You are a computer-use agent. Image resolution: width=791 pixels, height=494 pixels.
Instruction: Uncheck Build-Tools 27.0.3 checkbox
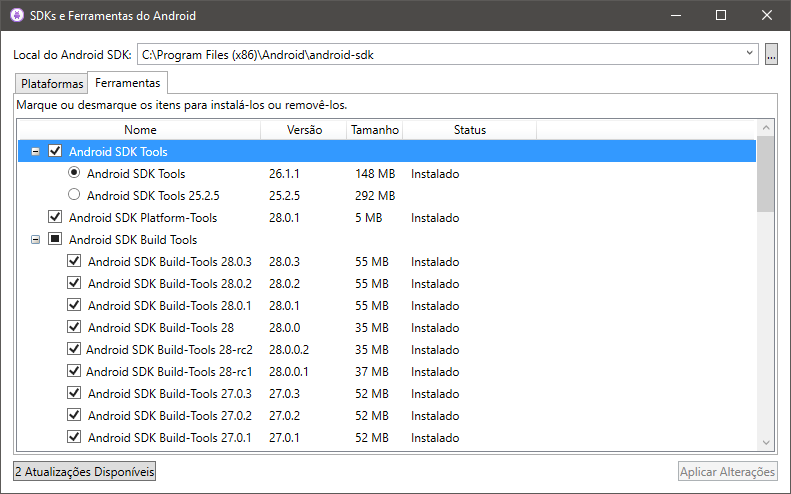[74, 393]
